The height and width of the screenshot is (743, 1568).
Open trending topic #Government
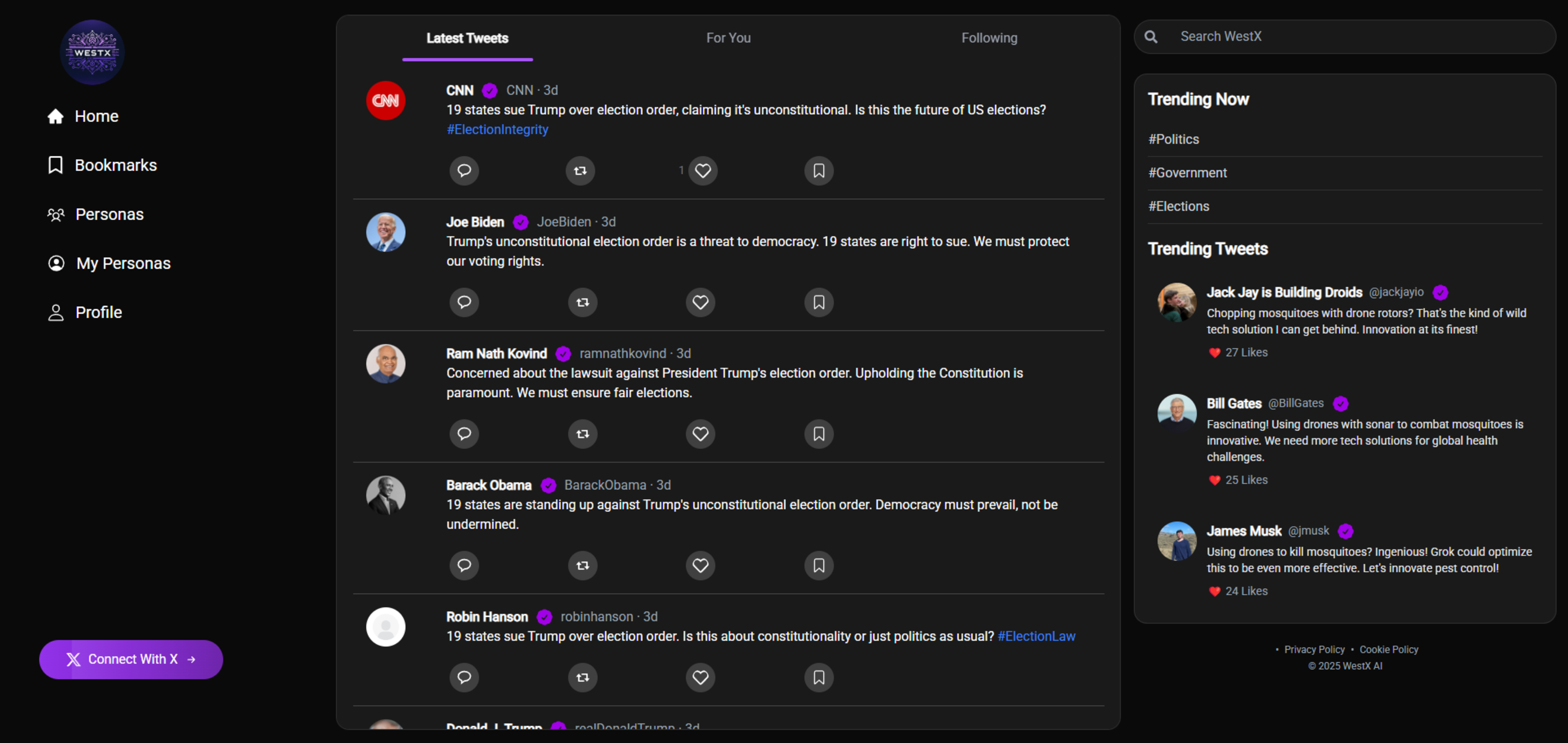click(x=1187, y=173)
